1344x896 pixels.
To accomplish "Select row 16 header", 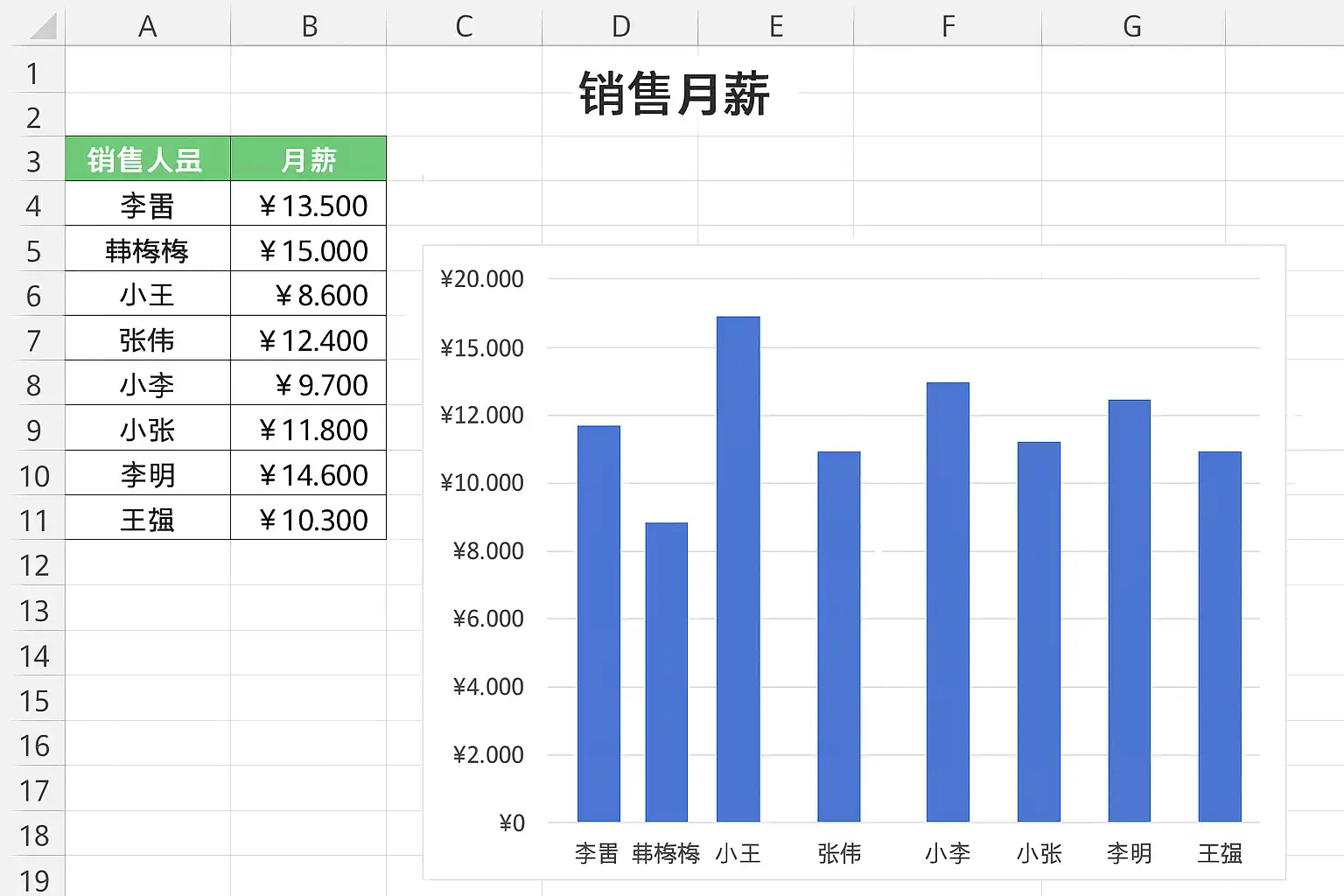I will 33,745.
